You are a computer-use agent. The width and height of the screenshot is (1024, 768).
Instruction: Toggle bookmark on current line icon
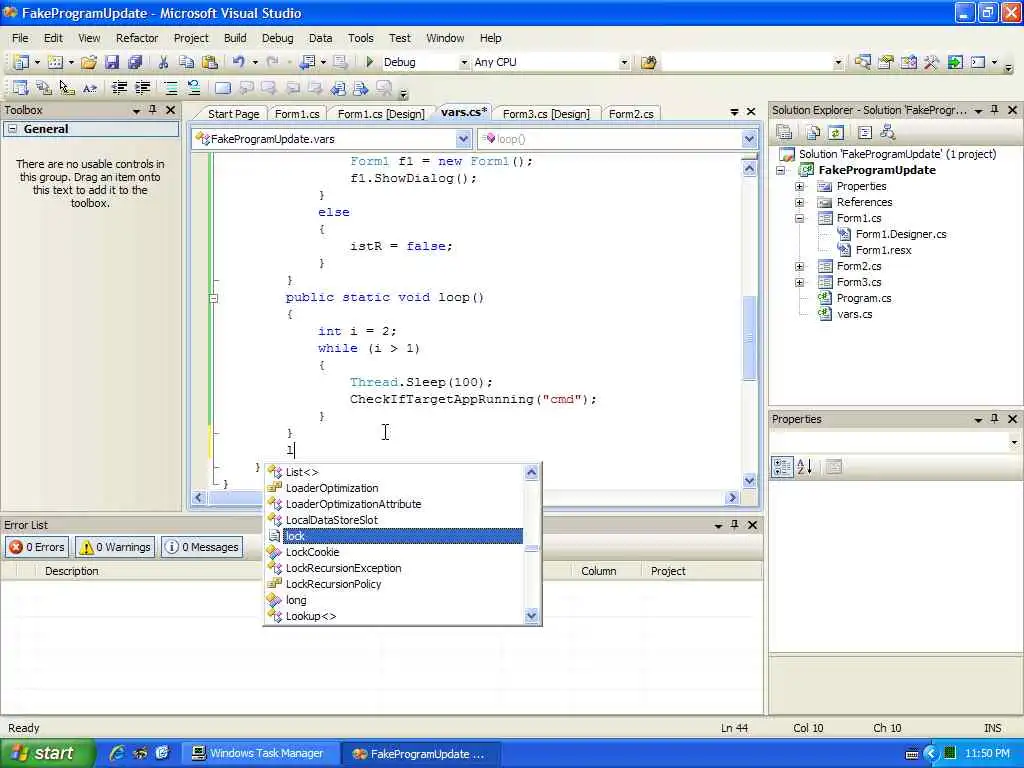[223, 88]
